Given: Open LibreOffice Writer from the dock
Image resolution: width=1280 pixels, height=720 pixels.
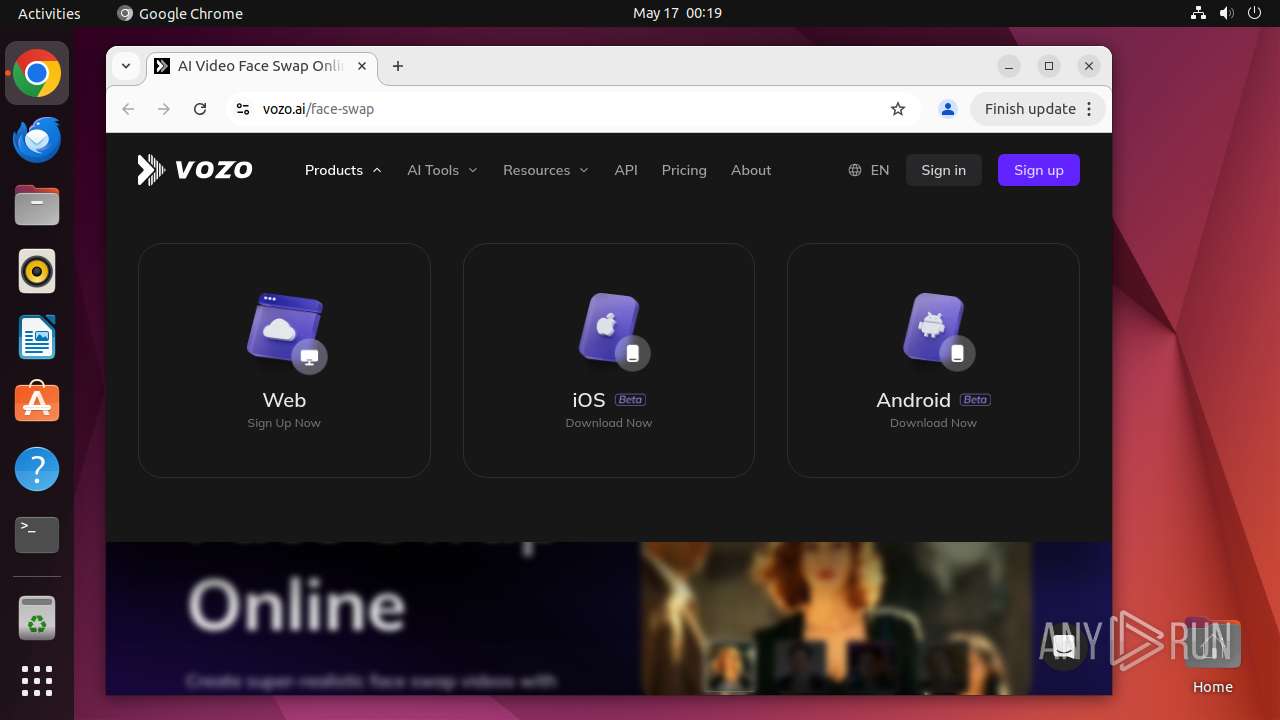Looking at the screenshot, I should click(x=37, y=337).
